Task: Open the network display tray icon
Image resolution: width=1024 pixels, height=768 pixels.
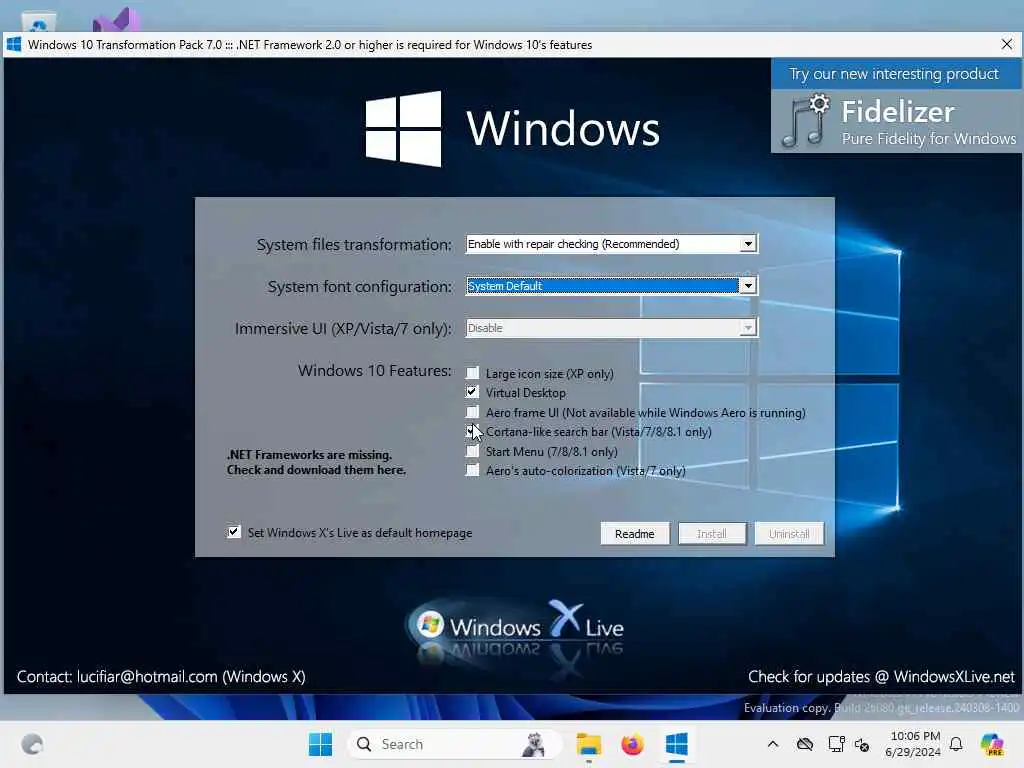Action: tap(836, 744)
